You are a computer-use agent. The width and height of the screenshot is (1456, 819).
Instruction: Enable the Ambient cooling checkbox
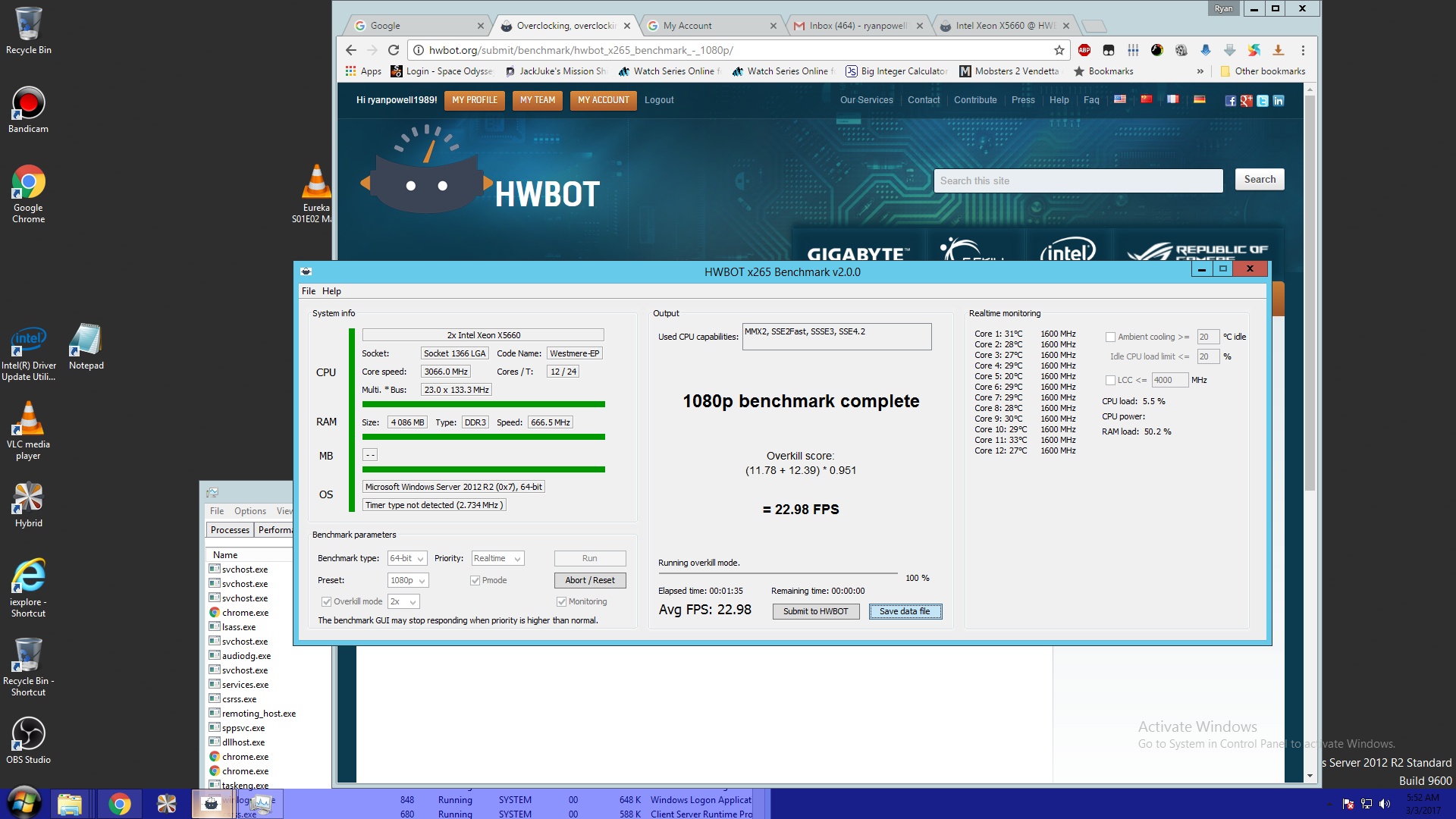[x=1110, y=337]
